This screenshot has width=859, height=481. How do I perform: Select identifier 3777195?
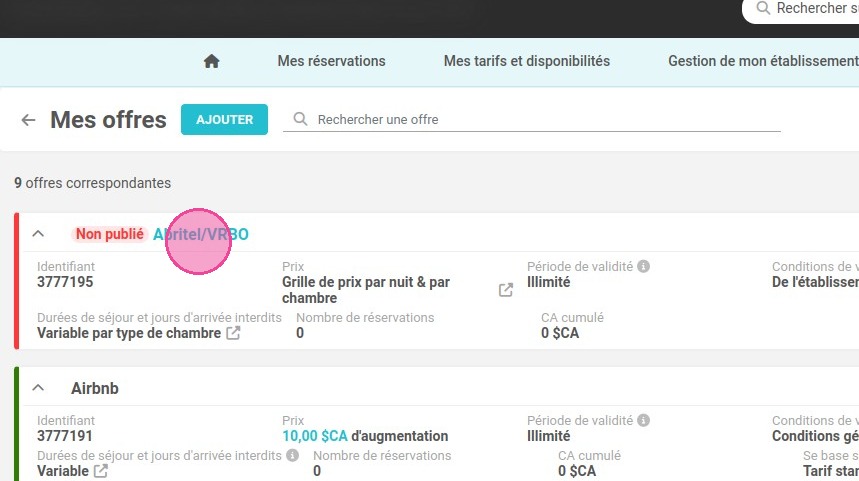point(65,282)
